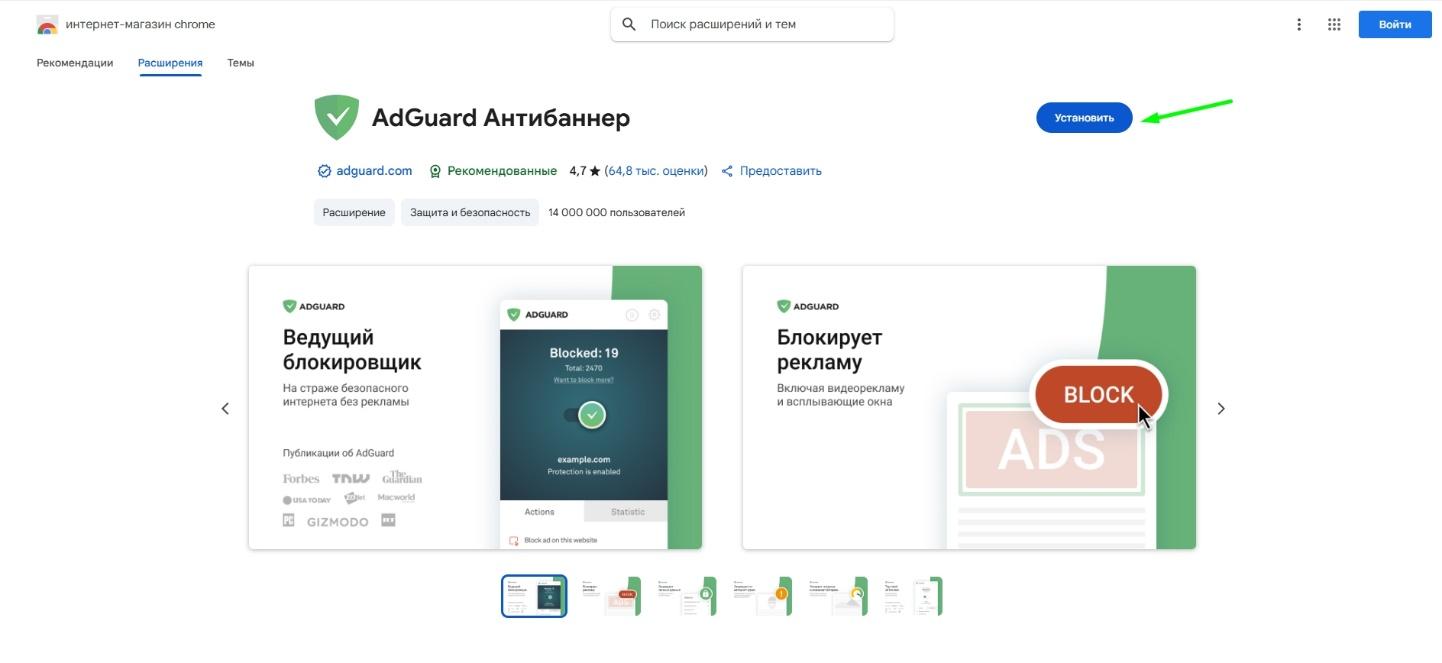This screenshot has height=663, width=1442.
Task: Show previous screenshot with the left arrow
Action: click(225, 408)
